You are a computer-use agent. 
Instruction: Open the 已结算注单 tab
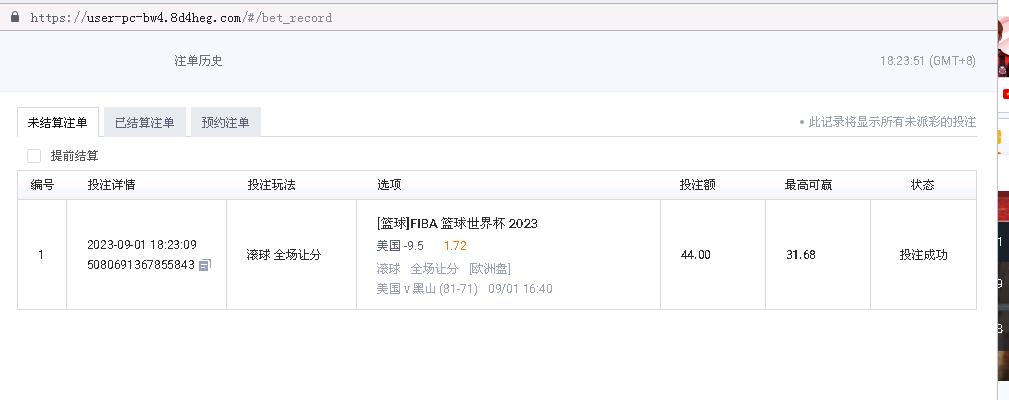[144, 123]
